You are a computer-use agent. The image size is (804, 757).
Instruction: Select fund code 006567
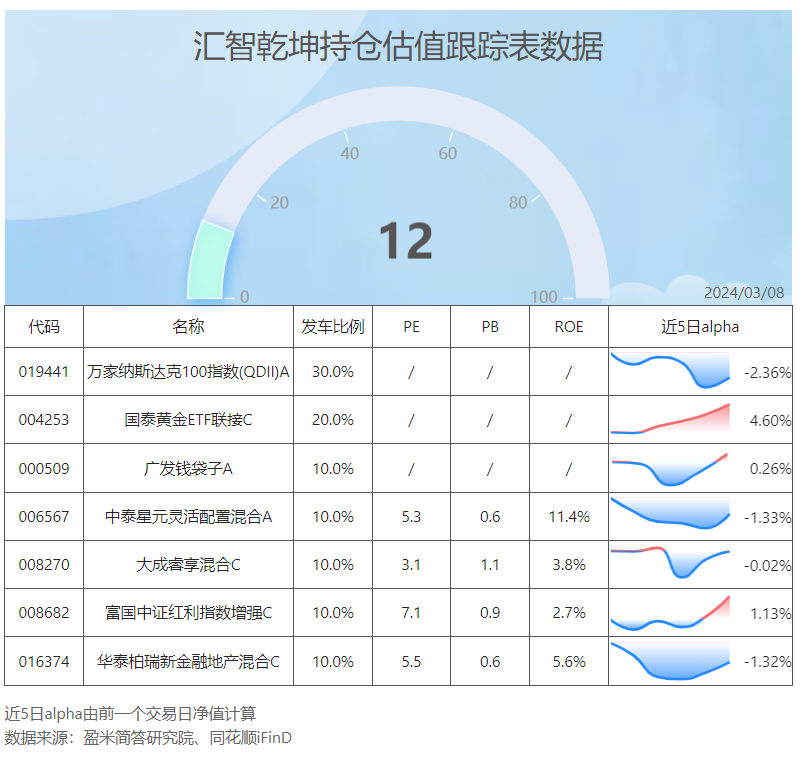coord(44,516)
